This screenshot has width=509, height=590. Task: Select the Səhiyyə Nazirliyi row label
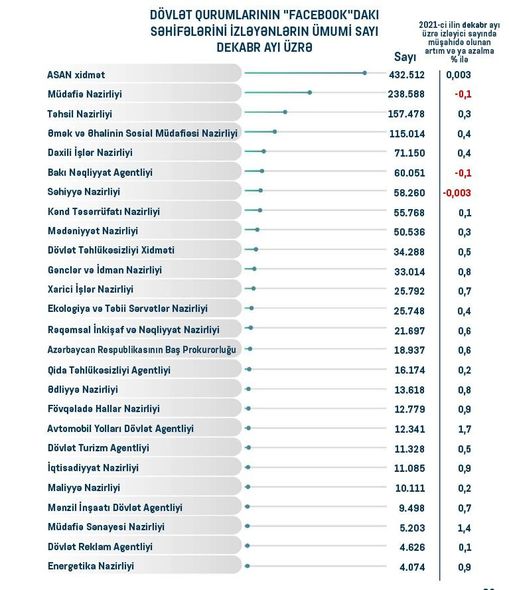coord(84,192)
